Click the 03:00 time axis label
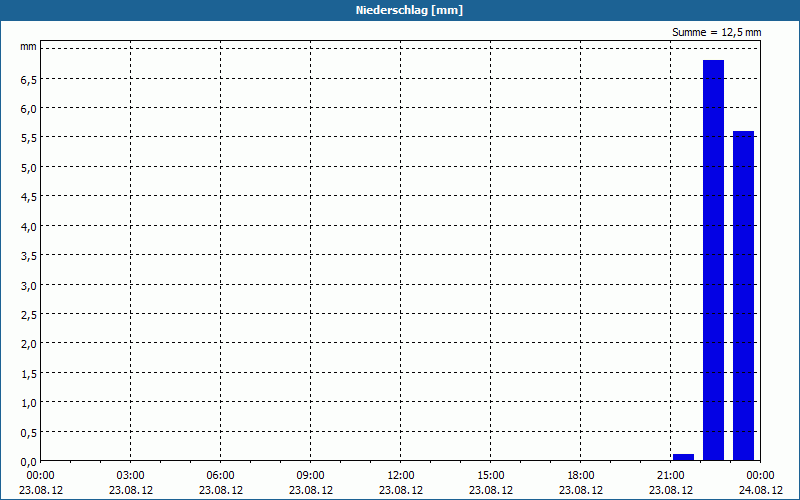The width and height of the screenshot is (800, 500). point(131,476)
